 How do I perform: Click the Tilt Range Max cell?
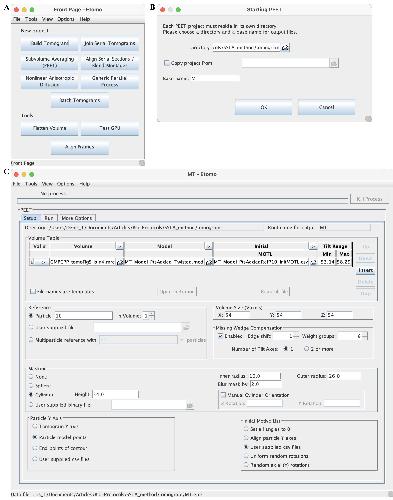[344, 262]
